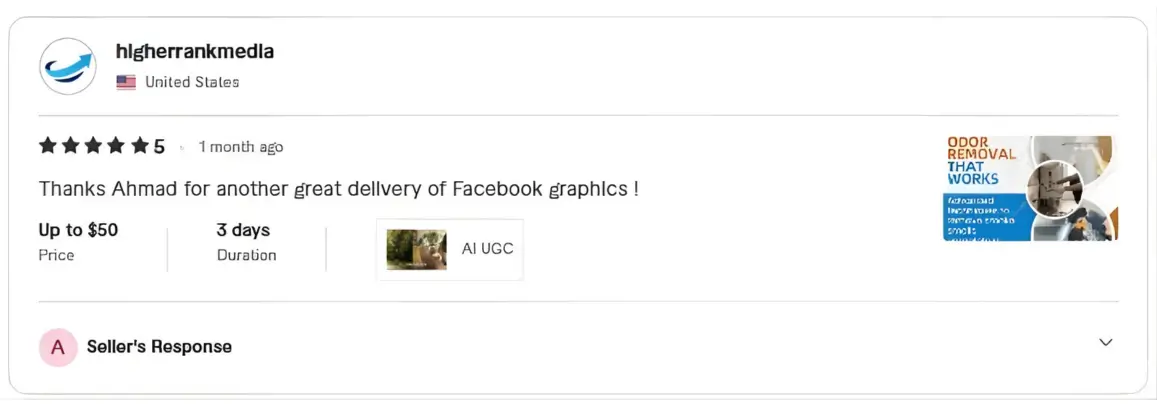Screen dimensions: 1157x406
Task: Select the third rating star
Action: [94, 147]
